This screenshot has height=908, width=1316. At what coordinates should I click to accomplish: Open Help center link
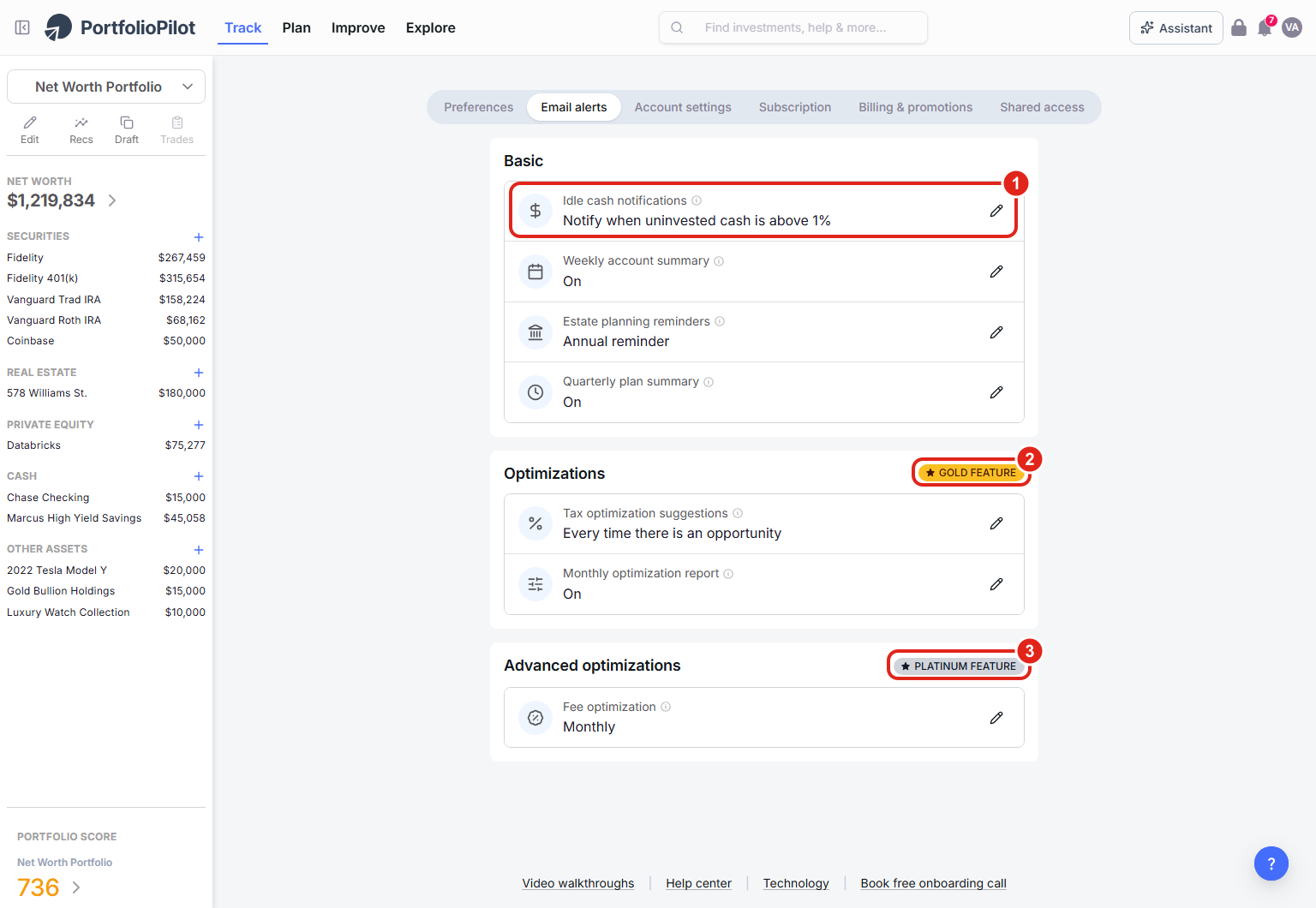click(x=698, y=883)
